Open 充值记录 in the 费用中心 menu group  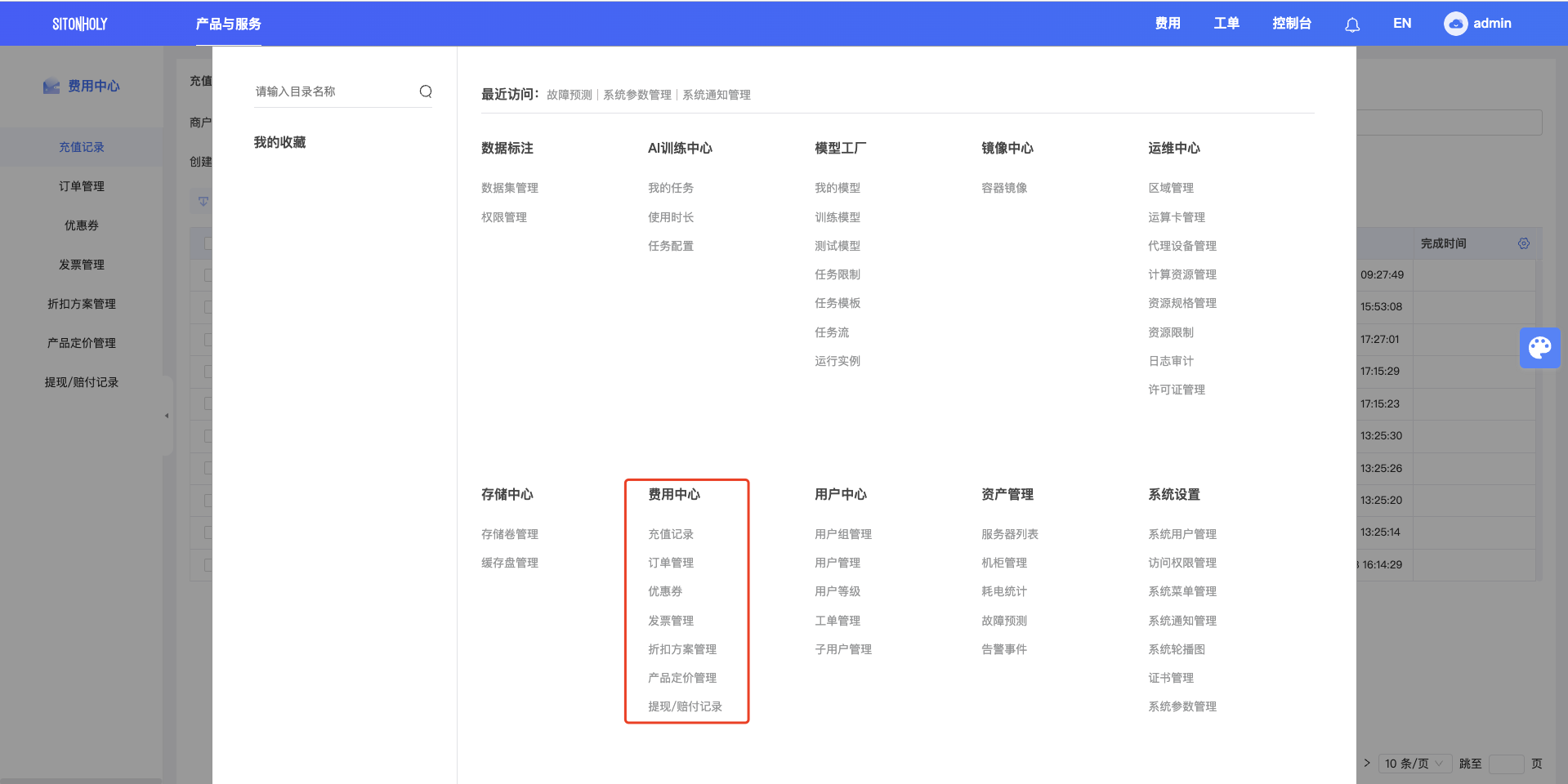(x=671, y=534)
